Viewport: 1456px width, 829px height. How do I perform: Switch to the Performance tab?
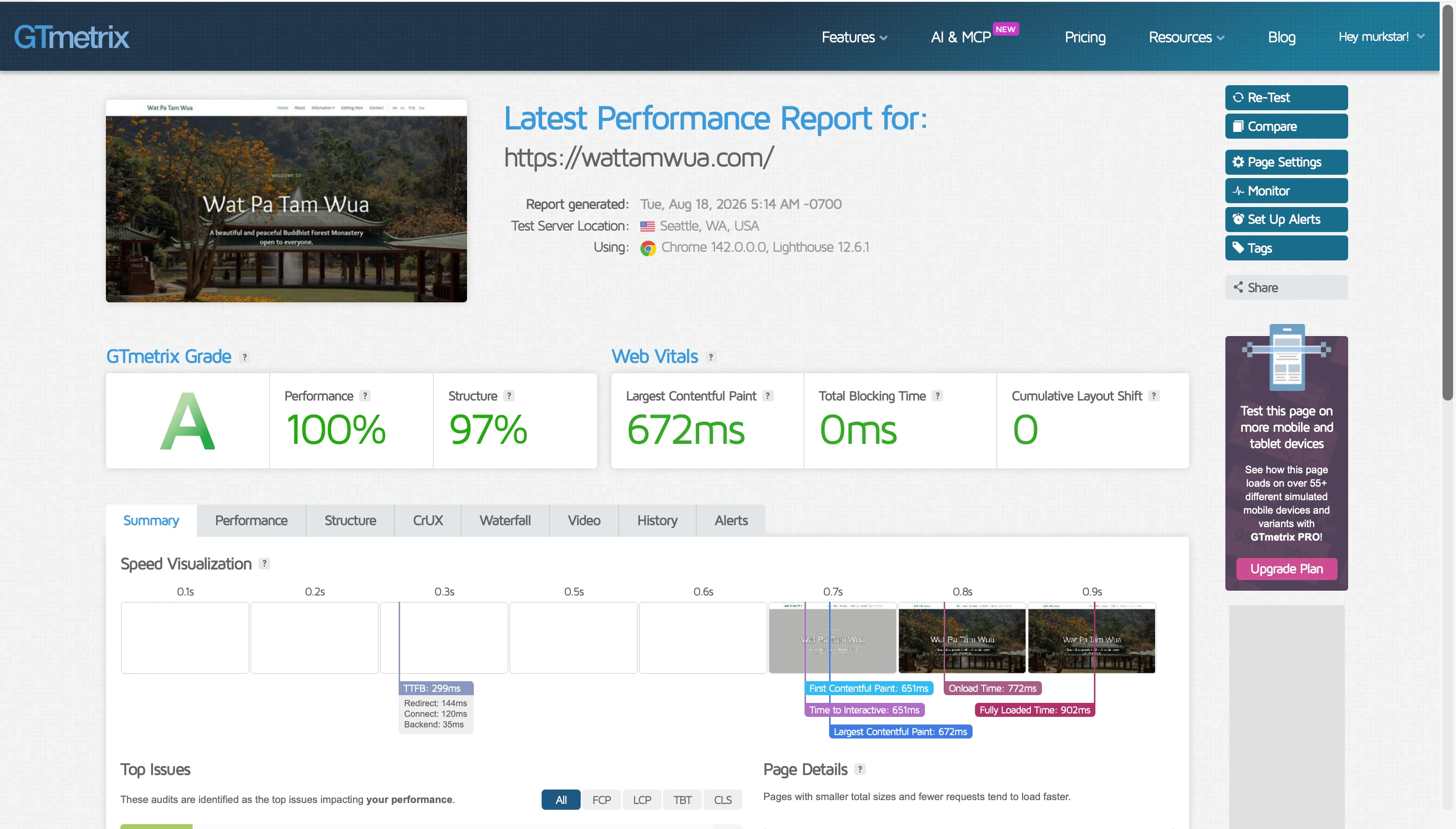tap(251, 520)
